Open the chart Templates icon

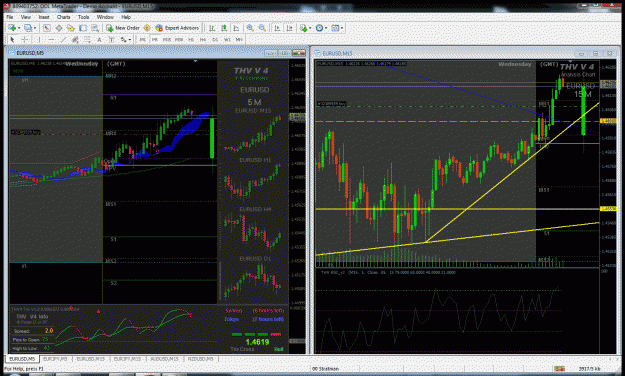coord(335,28)
